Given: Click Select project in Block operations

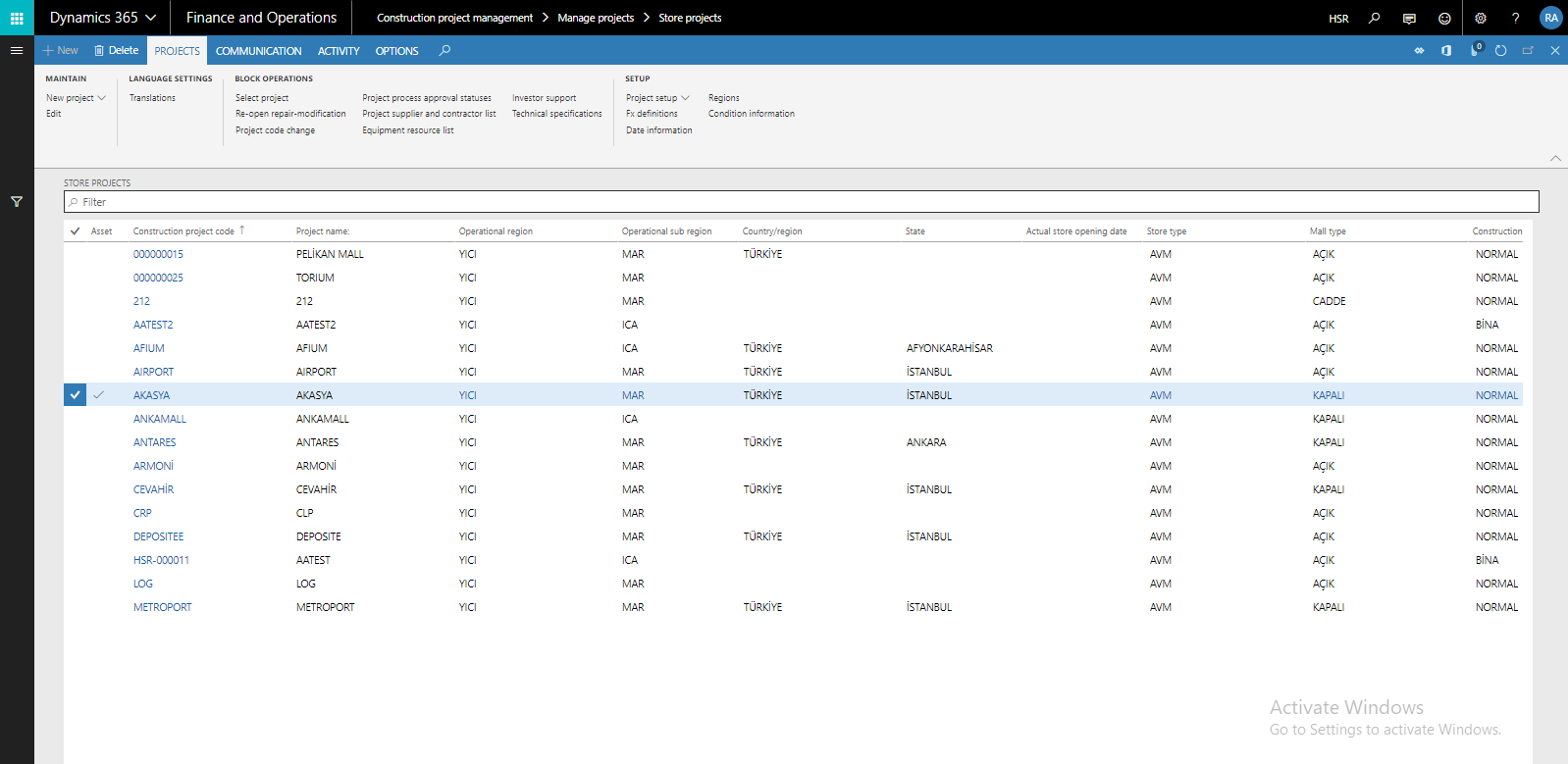Looking at the screenshot, I should click(x=262, y=98).
